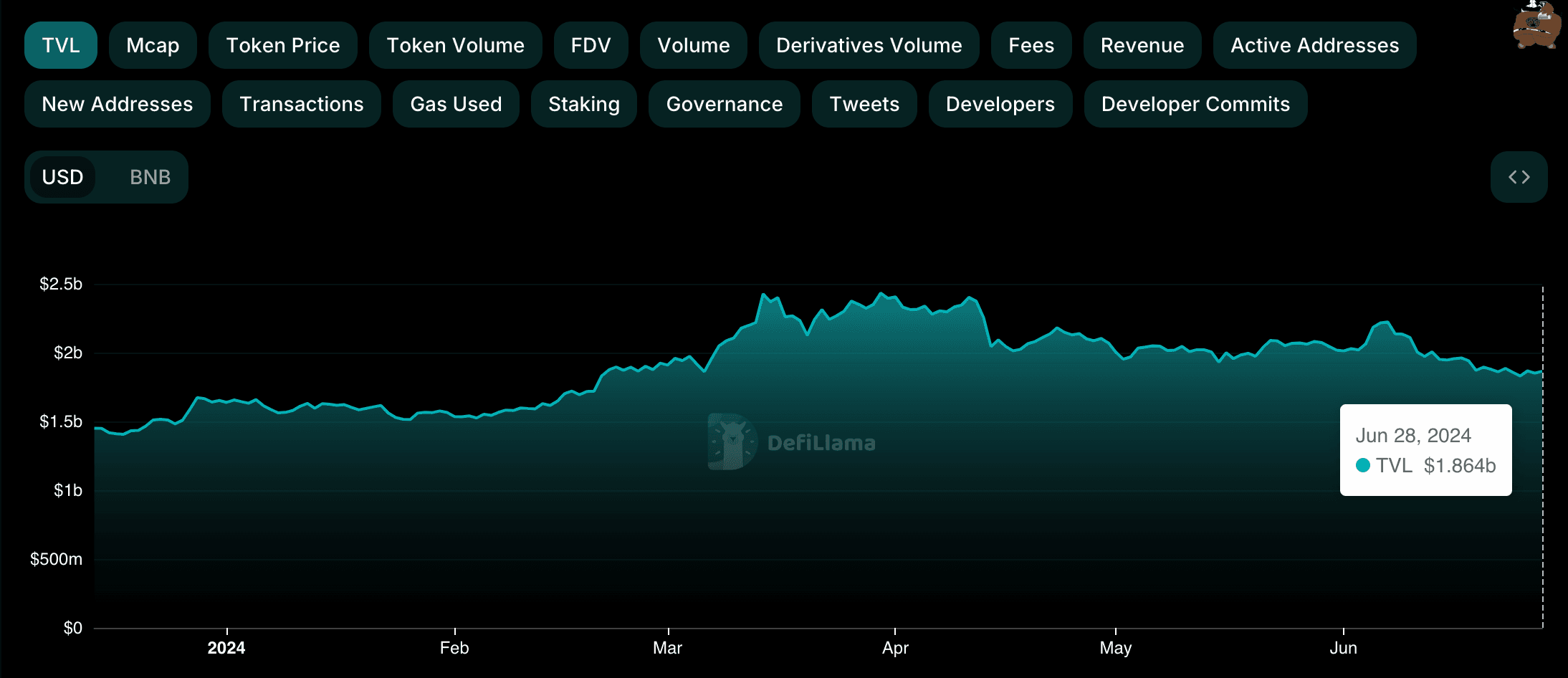The height and width of the screenshot is (678, 1568).
Task: Click the mascot avatar in top corner
Action: click(1536, 26)
